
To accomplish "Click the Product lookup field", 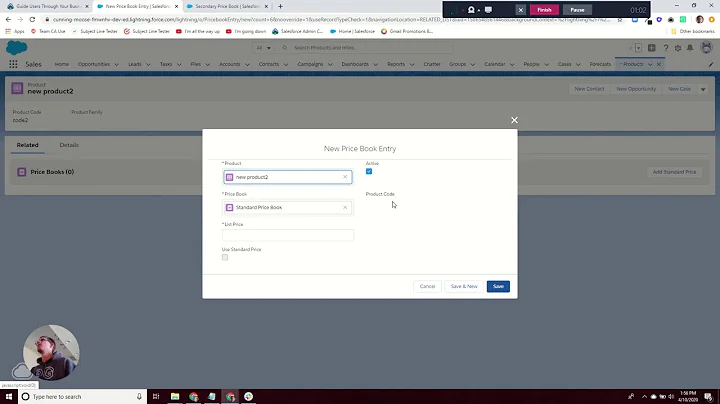I will click(288, 177).
